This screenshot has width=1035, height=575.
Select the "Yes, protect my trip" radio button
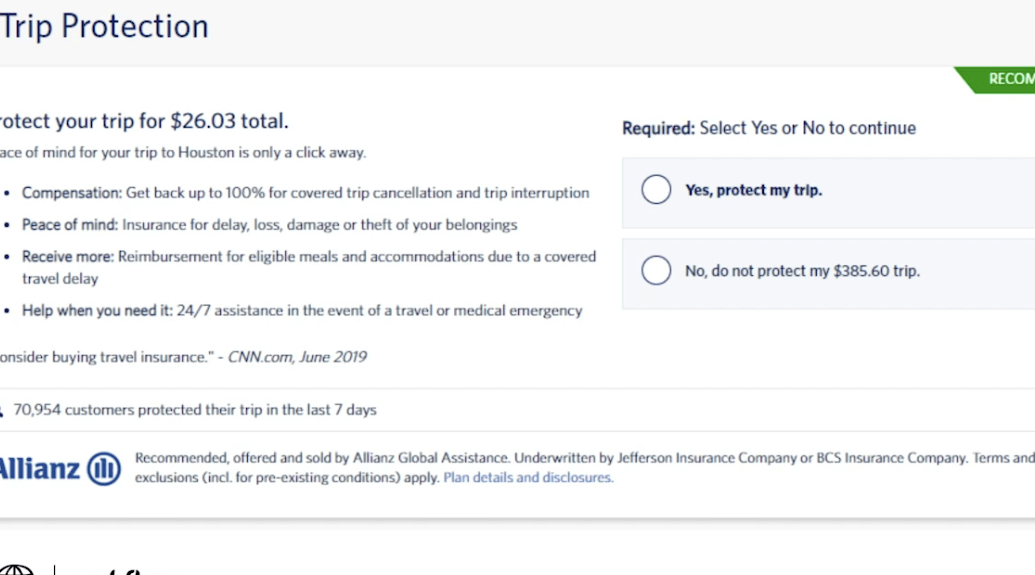[656, 190]
